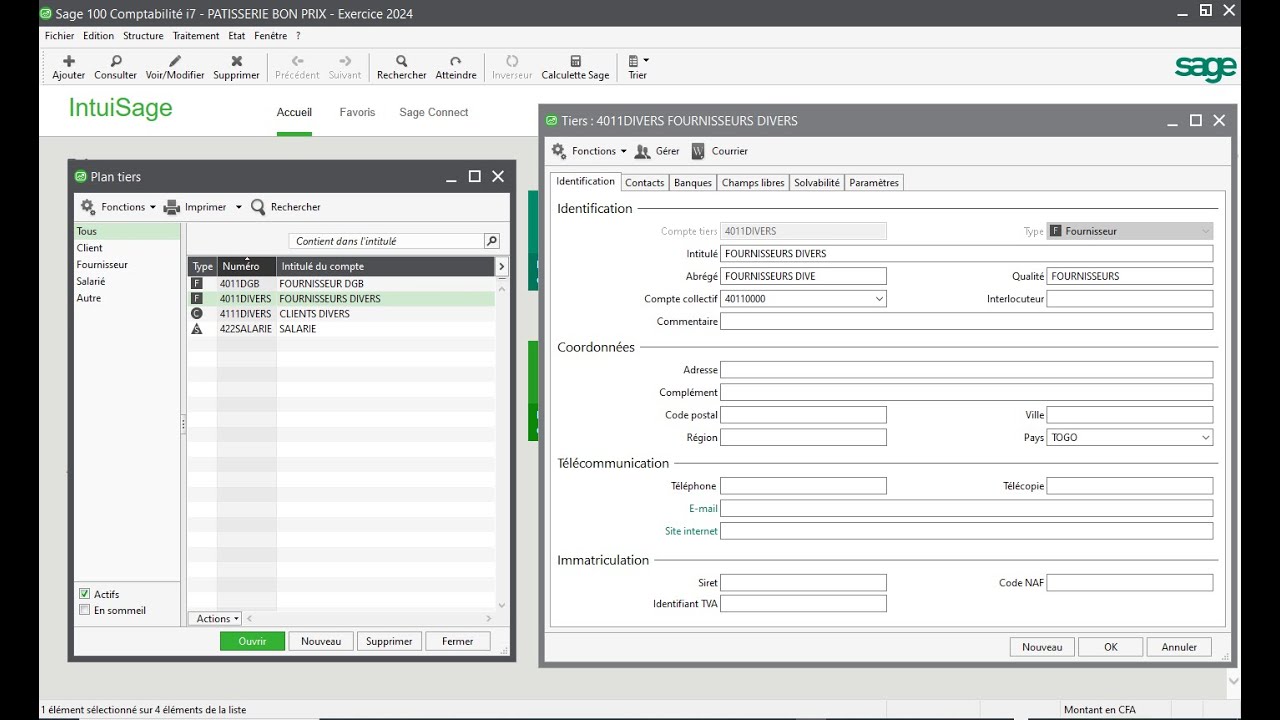Click the Consulter magnifier icon
The width and height of the screenshot is (1280, 720).
116,61
